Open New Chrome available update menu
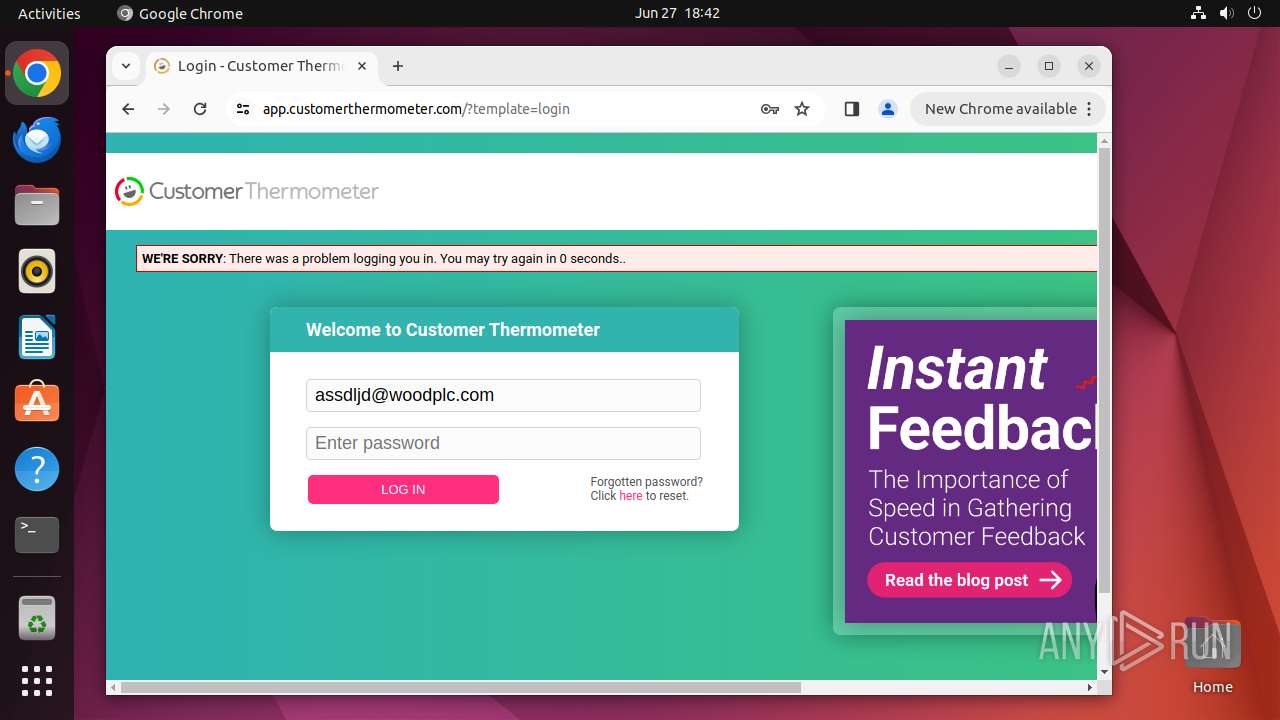Viewport: 1280px width, 720px height. click(x=1007, y=109)
